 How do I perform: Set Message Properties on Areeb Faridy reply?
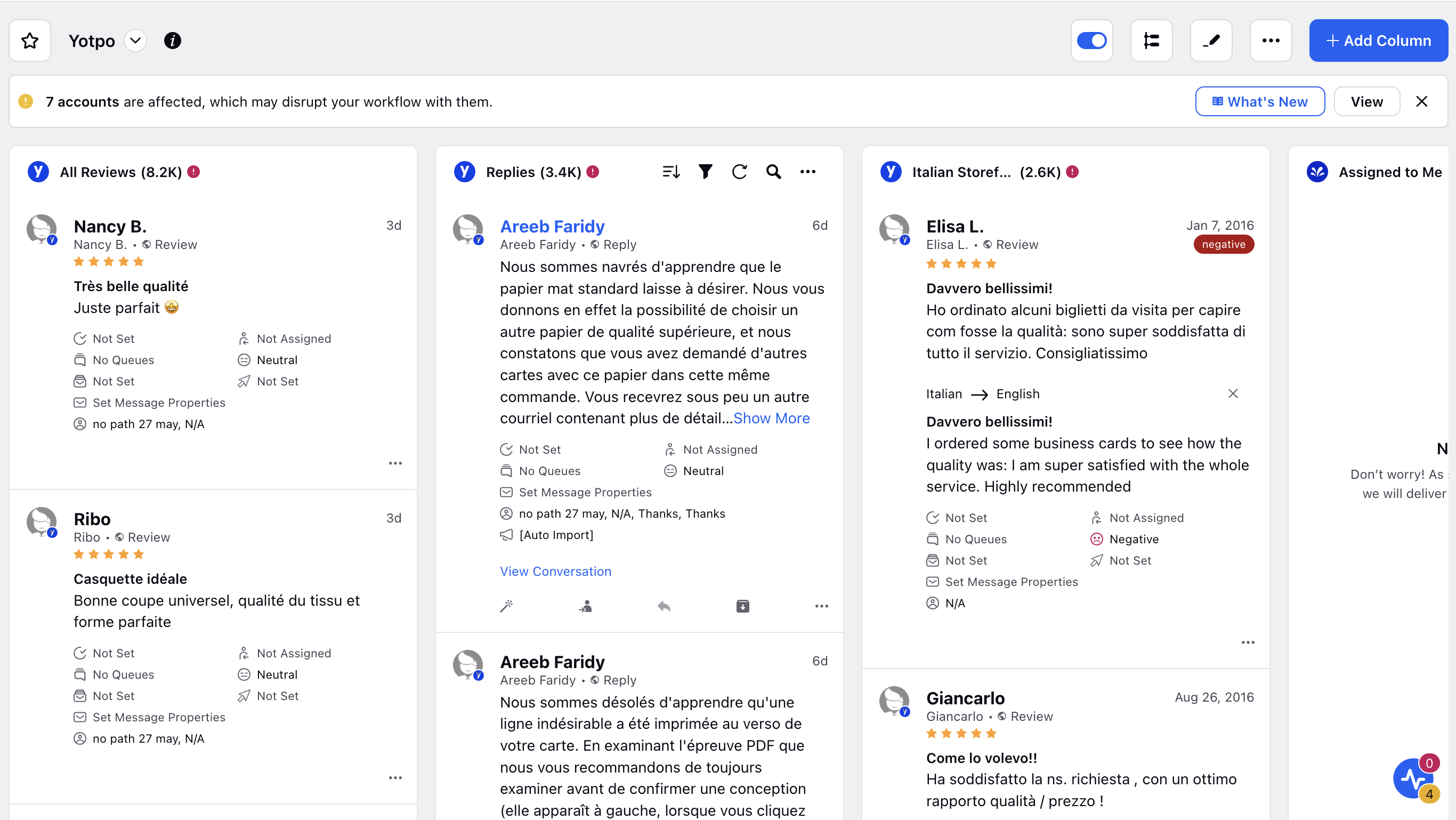click(576, 493)
